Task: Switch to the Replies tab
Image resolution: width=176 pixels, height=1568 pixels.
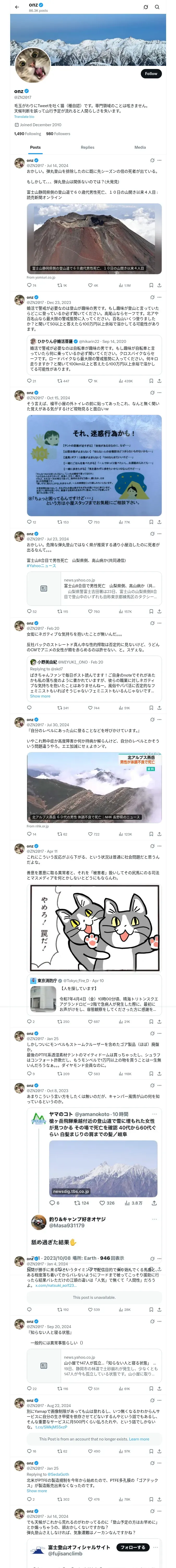Action: (87, 147)
